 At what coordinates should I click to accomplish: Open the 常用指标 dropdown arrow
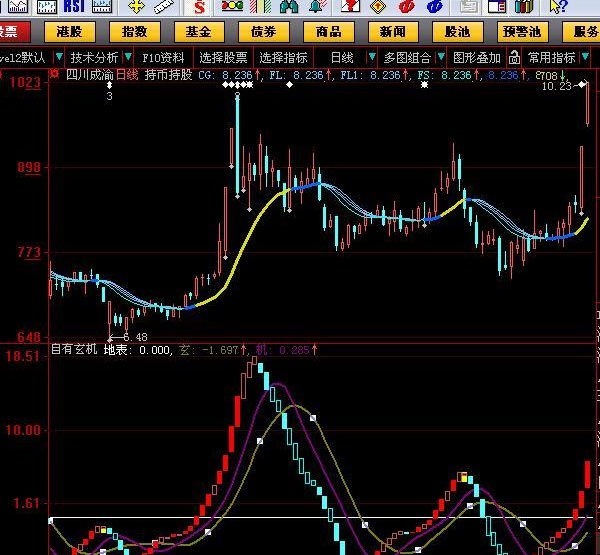click(585, 57)
